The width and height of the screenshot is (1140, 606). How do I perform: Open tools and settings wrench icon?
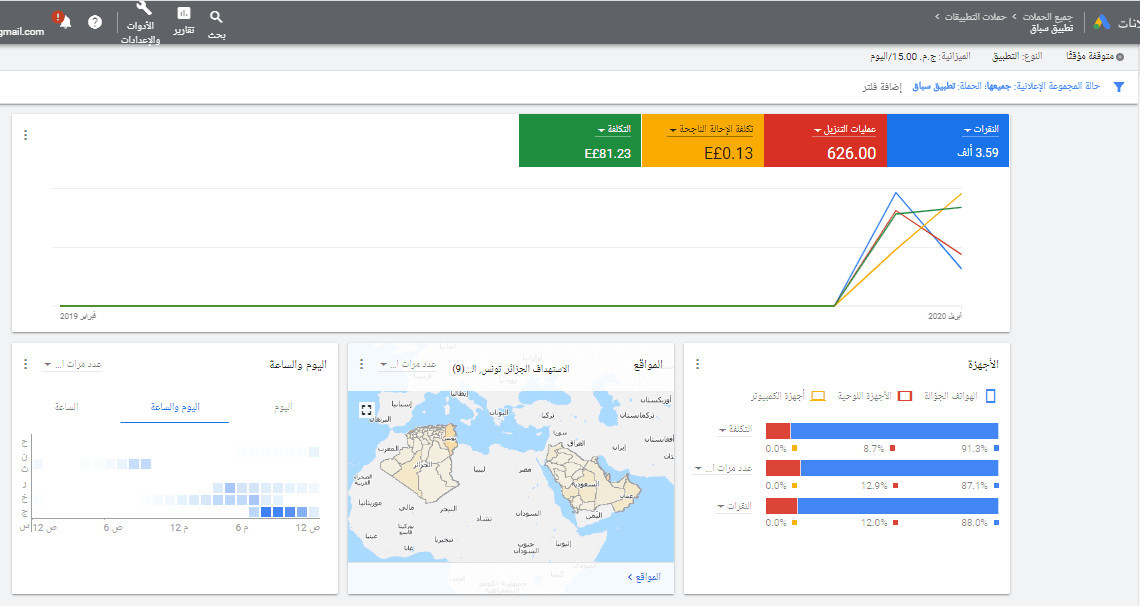(143, 8)
